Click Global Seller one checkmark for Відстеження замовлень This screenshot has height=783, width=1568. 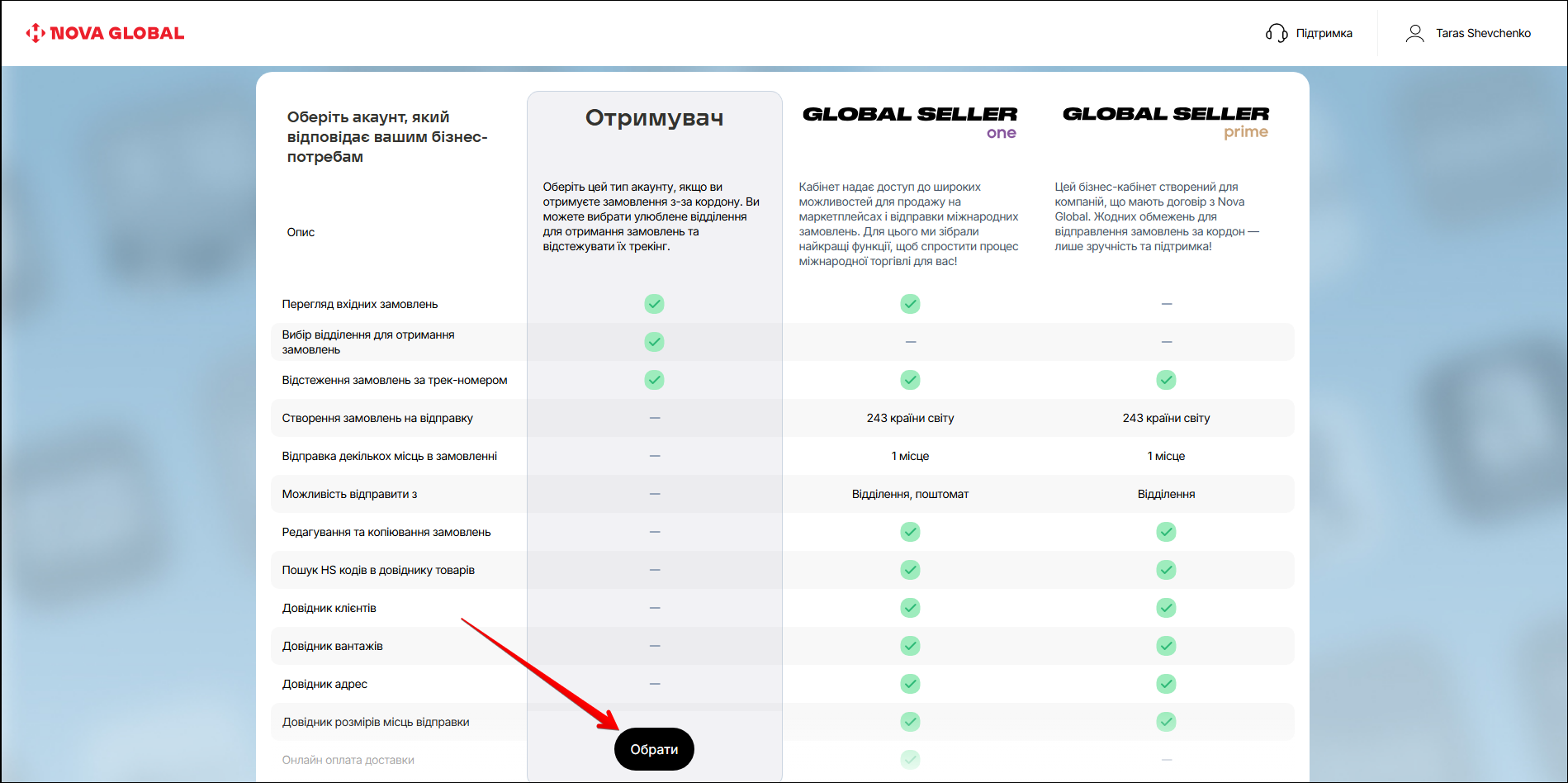[910, 380]
